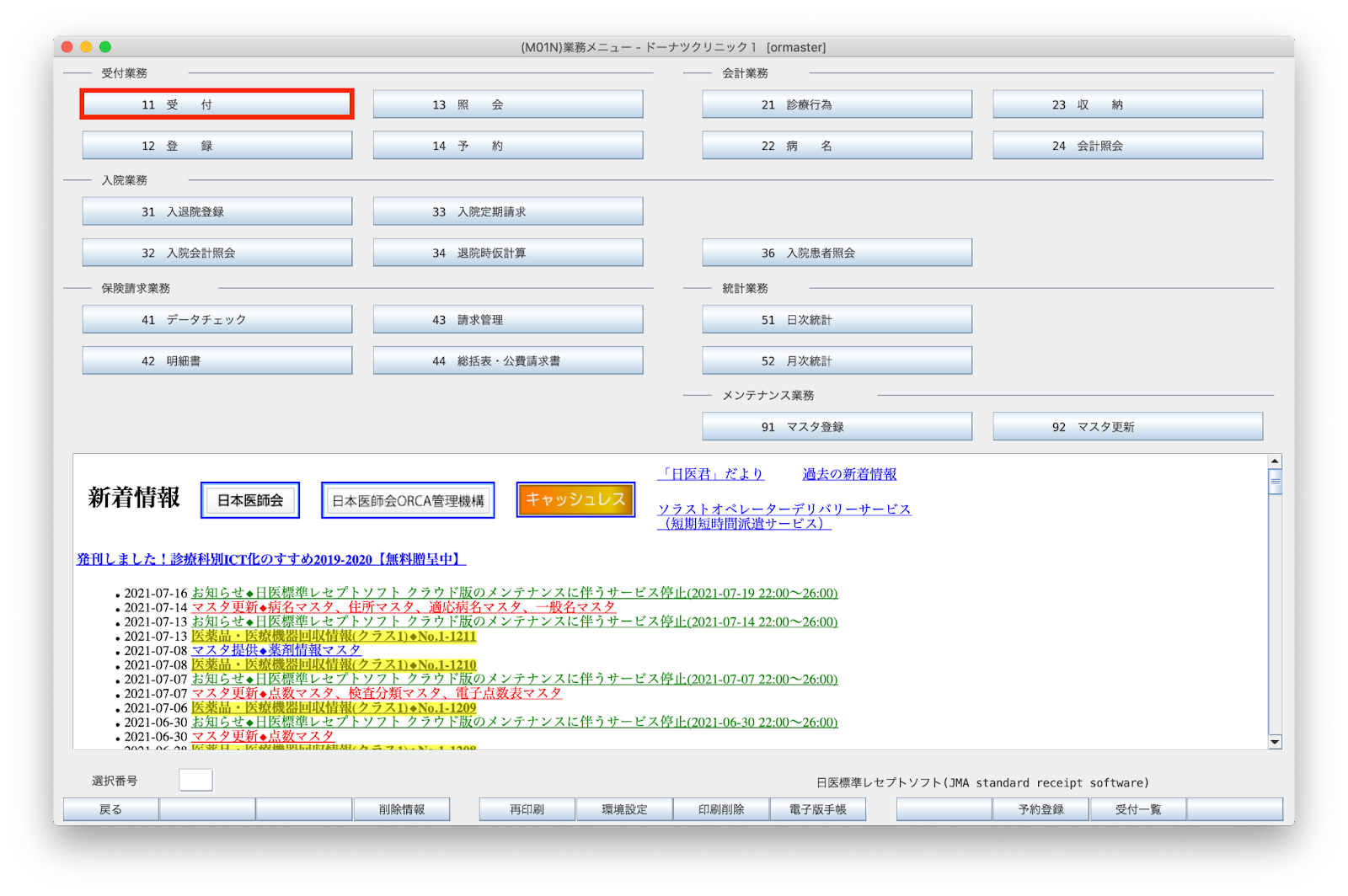Open 36 入院患者照会 button
Viewport: 1348px width, 896px height.
tap(837, 253)
